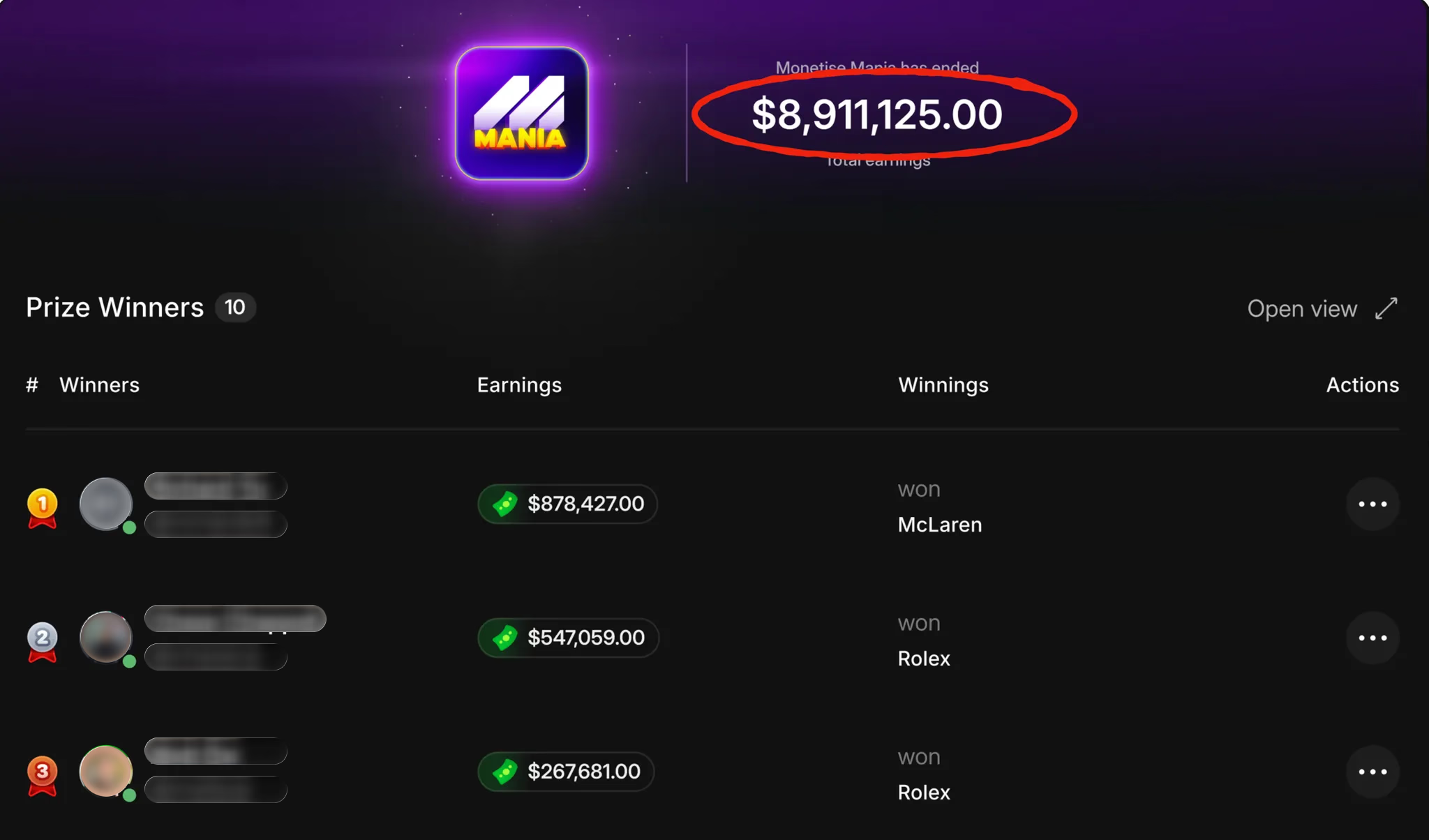This screenshot has height=840, width=1429.
Task: Open the full leaderboard via Open view
Action: point(1302,308)
